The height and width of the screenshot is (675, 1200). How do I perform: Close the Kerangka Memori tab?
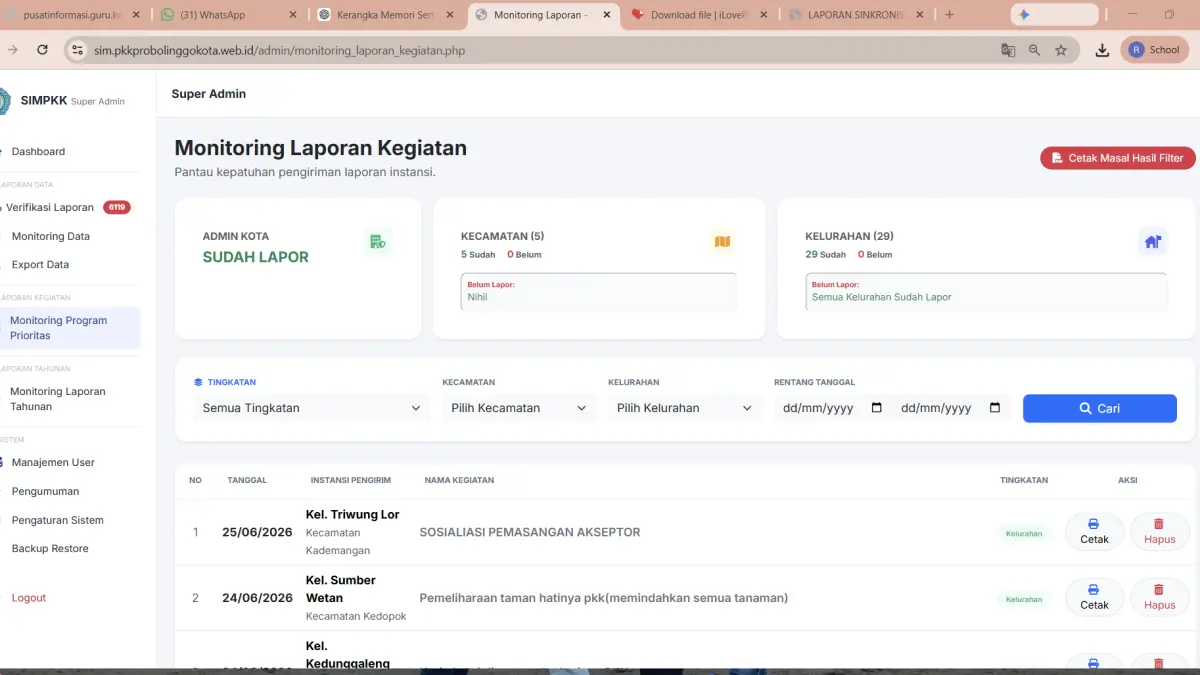click(449, 15)
